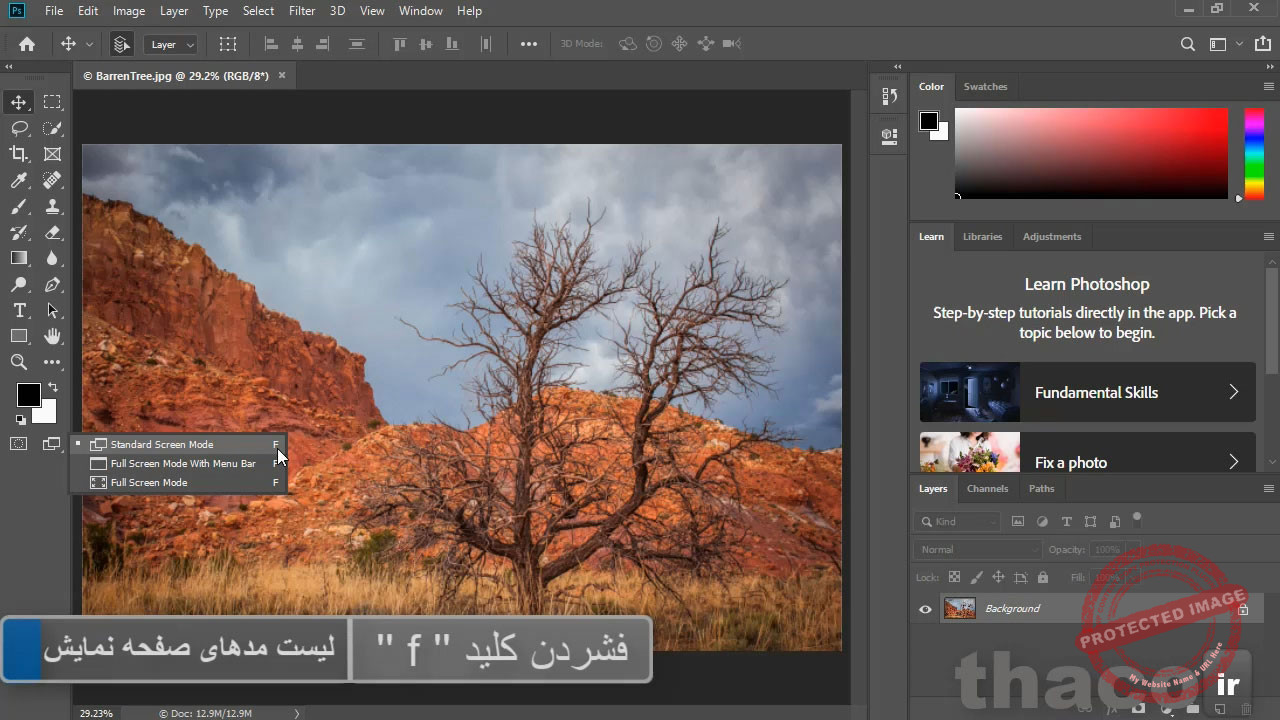
Task: Click the Home icon in options bar
Action: tap(27, 44)
